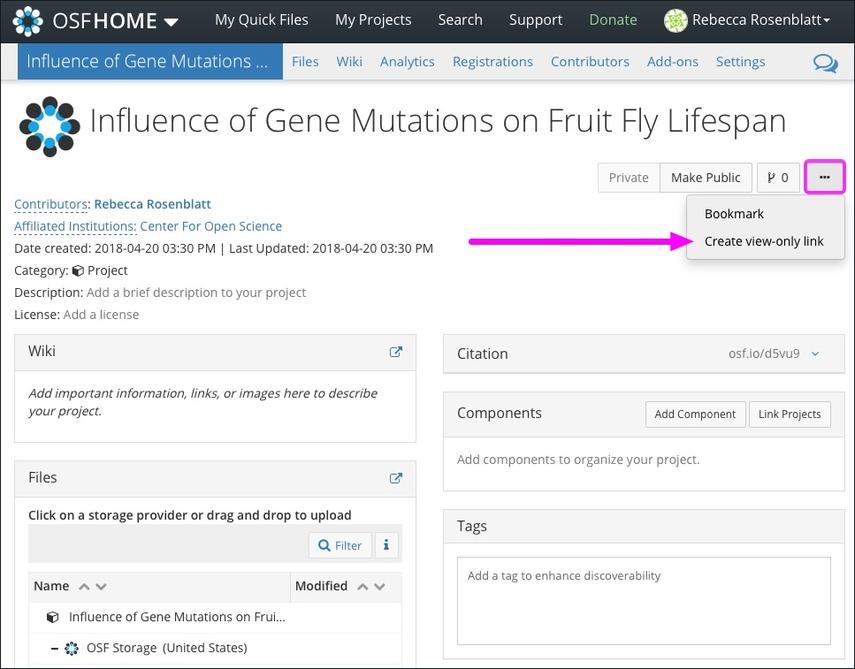Open the Rebecca Rosenblatt user menu

(760, 20)
